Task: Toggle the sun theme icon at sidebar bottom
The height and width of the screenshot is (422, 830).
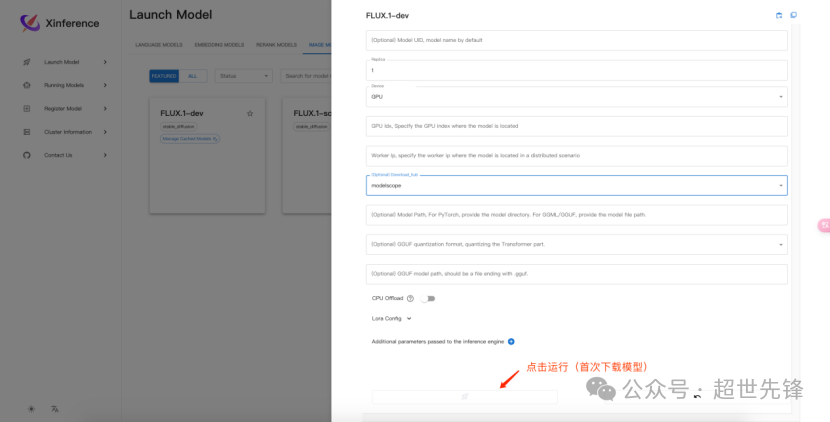Action: coord(31,409)
